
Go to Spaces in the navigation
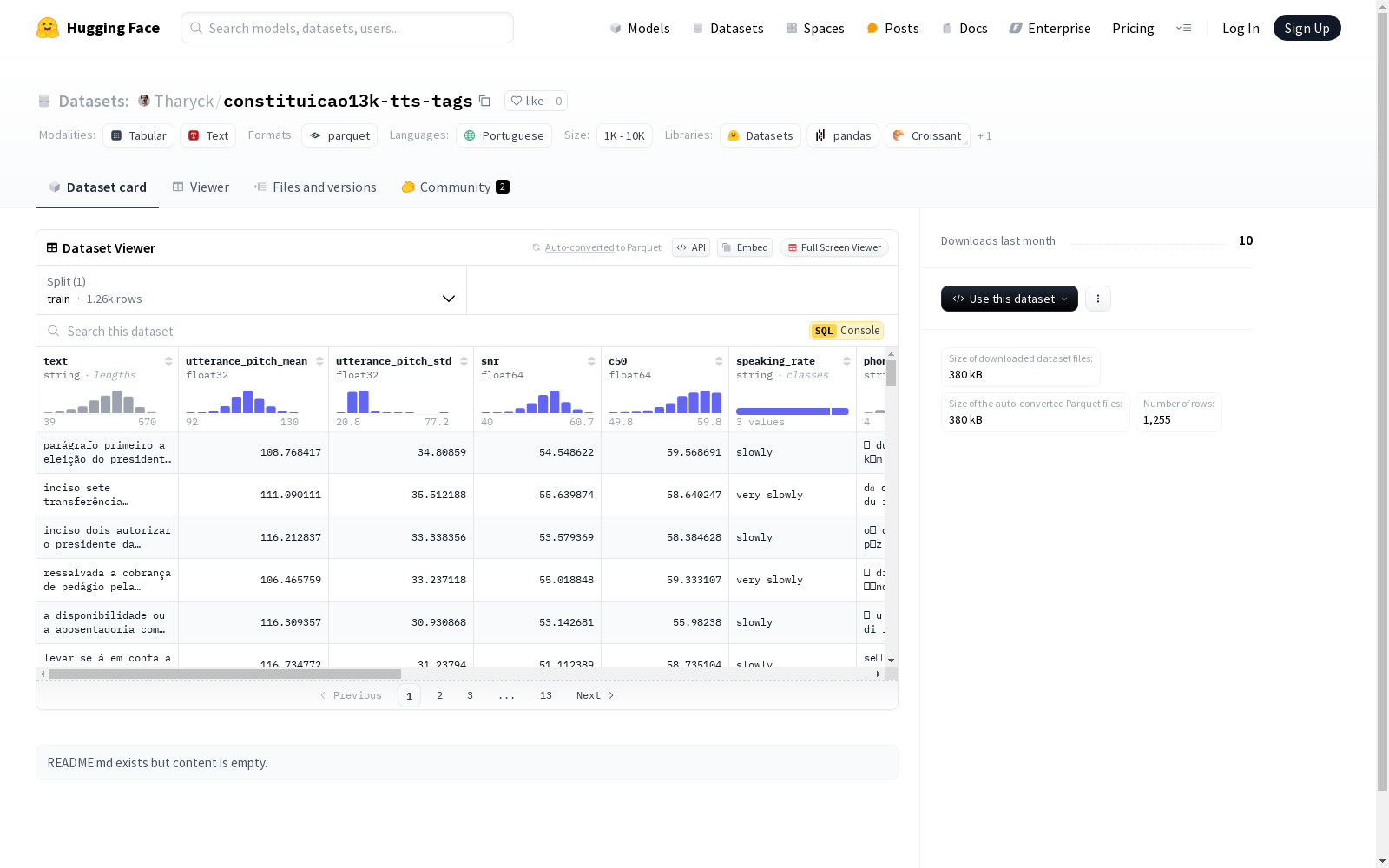(815, 28)
